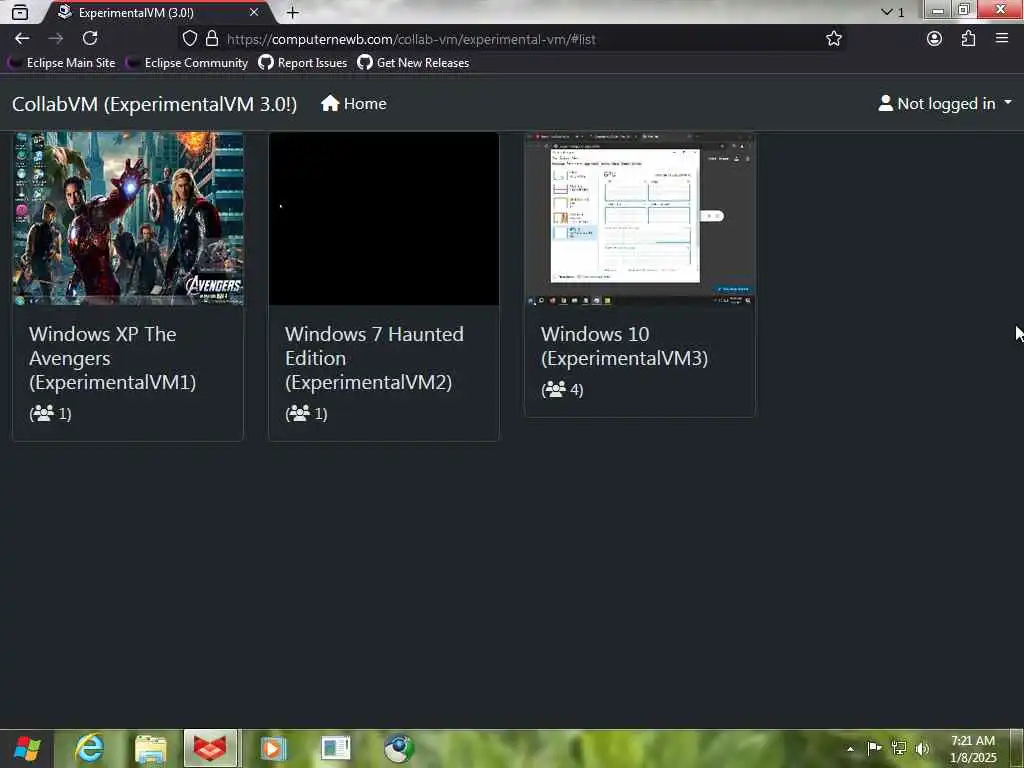Viewport: 1024px width, 768px height.
Task: Go to the Home navigation link
Action: coord(354,104)
